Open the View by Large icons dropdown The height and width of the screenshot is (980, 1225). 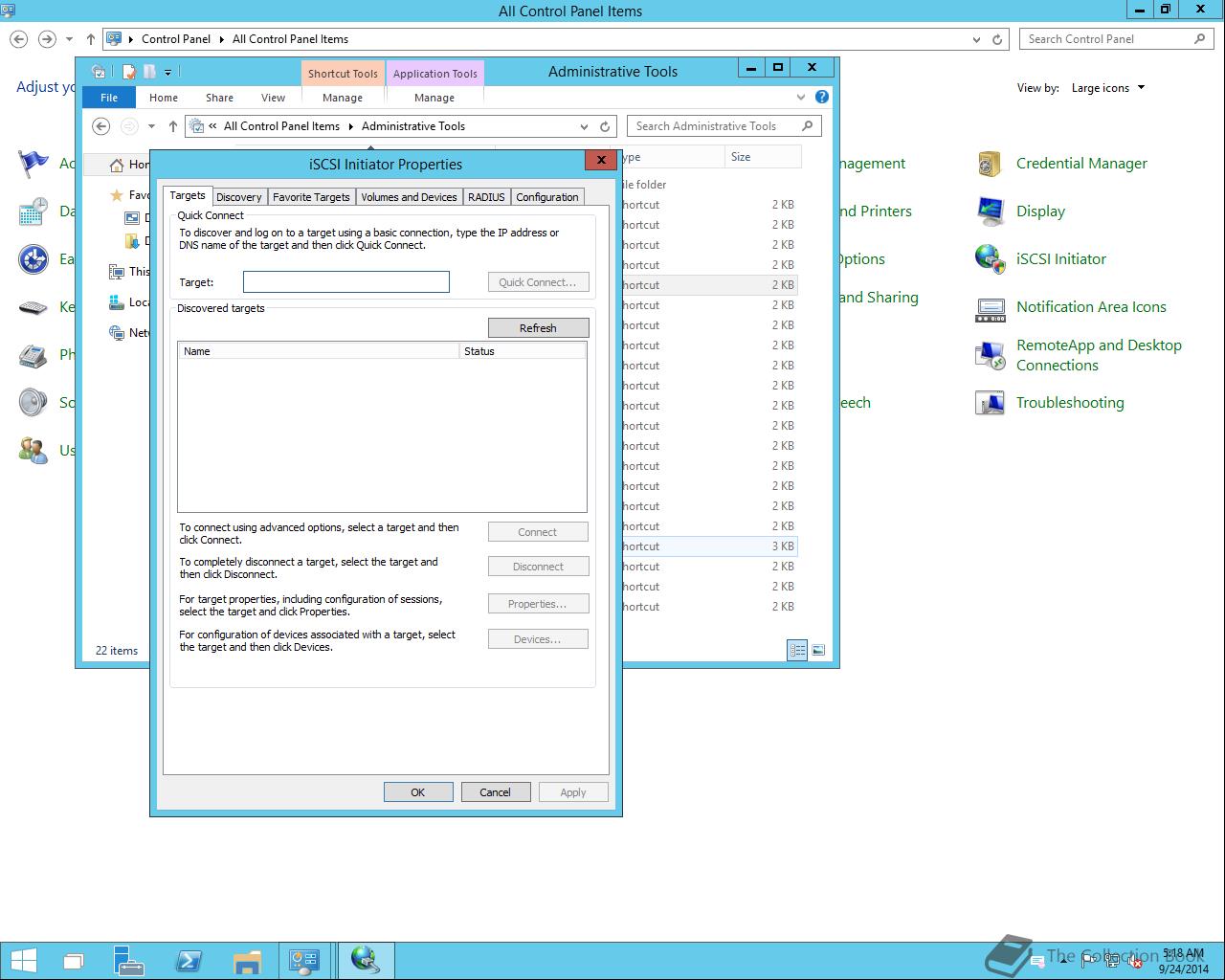coord(1108,88)
